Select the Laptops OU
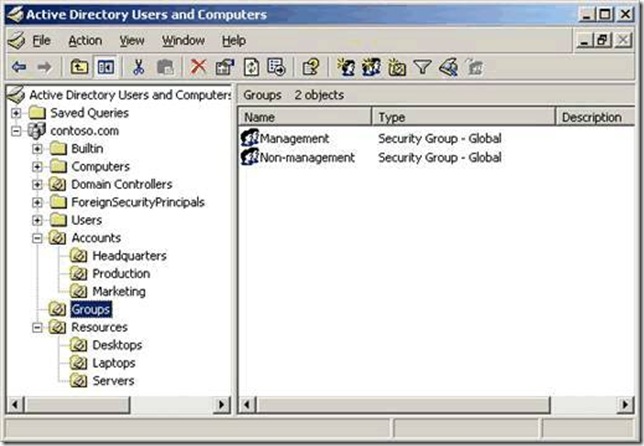The height and width of the screenshot is (446, 644). pos(114,363)
